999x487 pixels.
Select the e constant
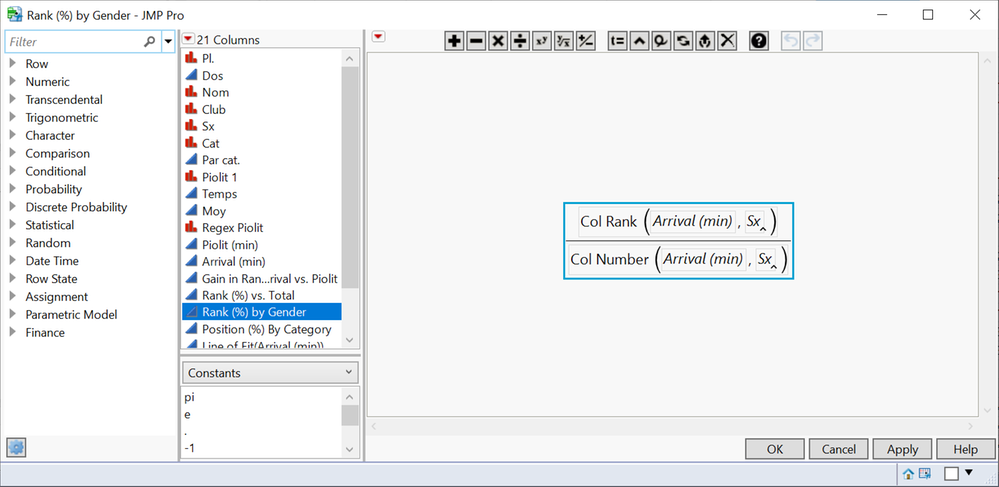(187, 414)
